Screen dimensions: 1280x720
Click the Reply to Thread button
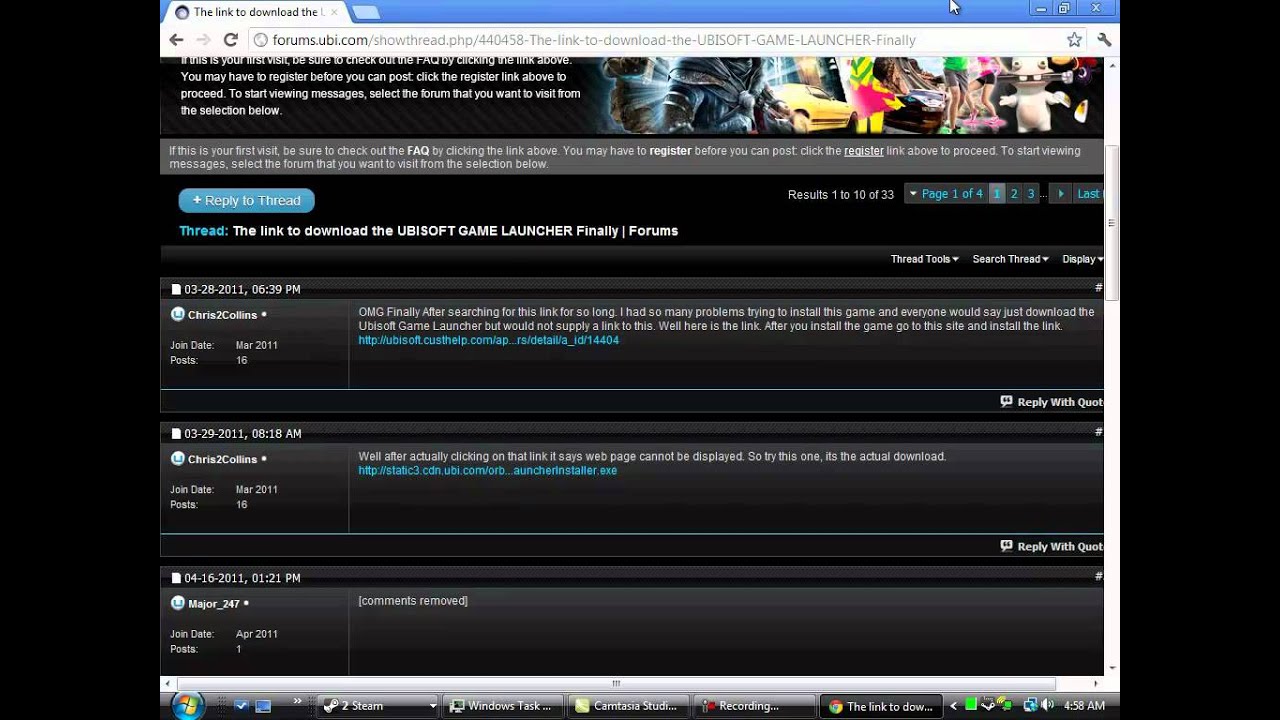coord(247,200)
